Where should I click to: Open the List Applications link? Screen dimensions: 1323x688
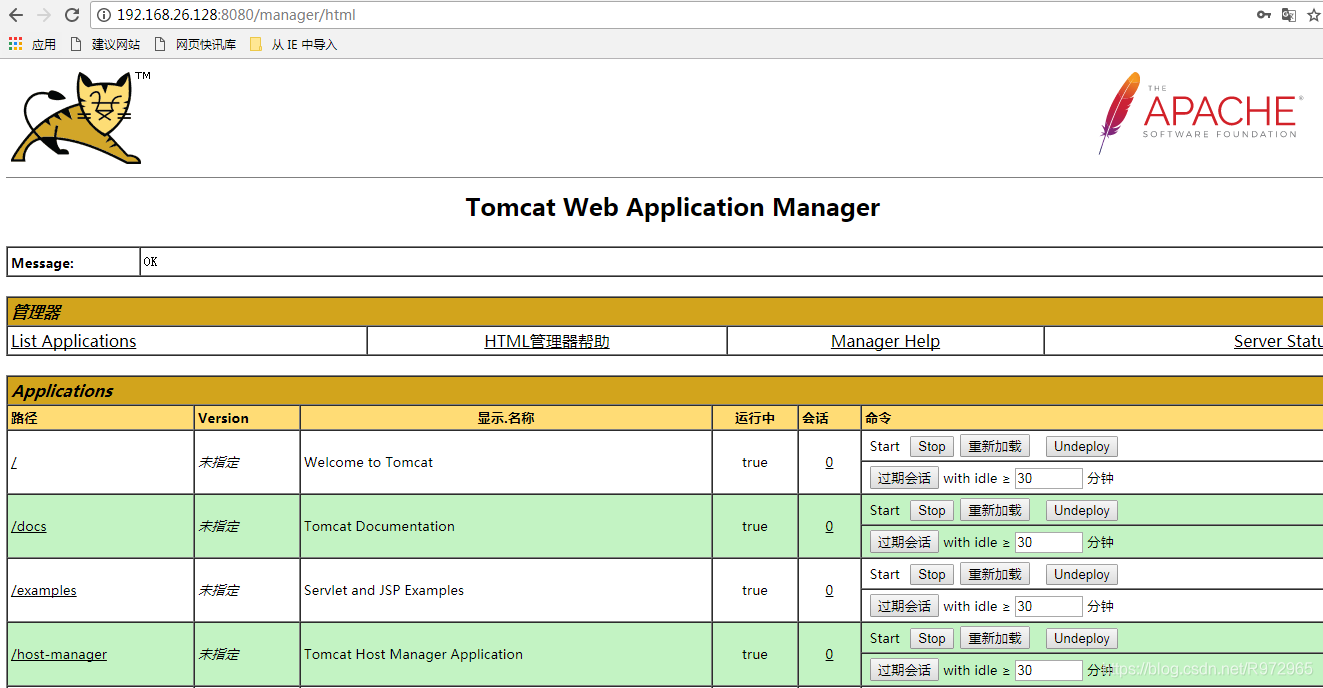click(x=74, y=341)
